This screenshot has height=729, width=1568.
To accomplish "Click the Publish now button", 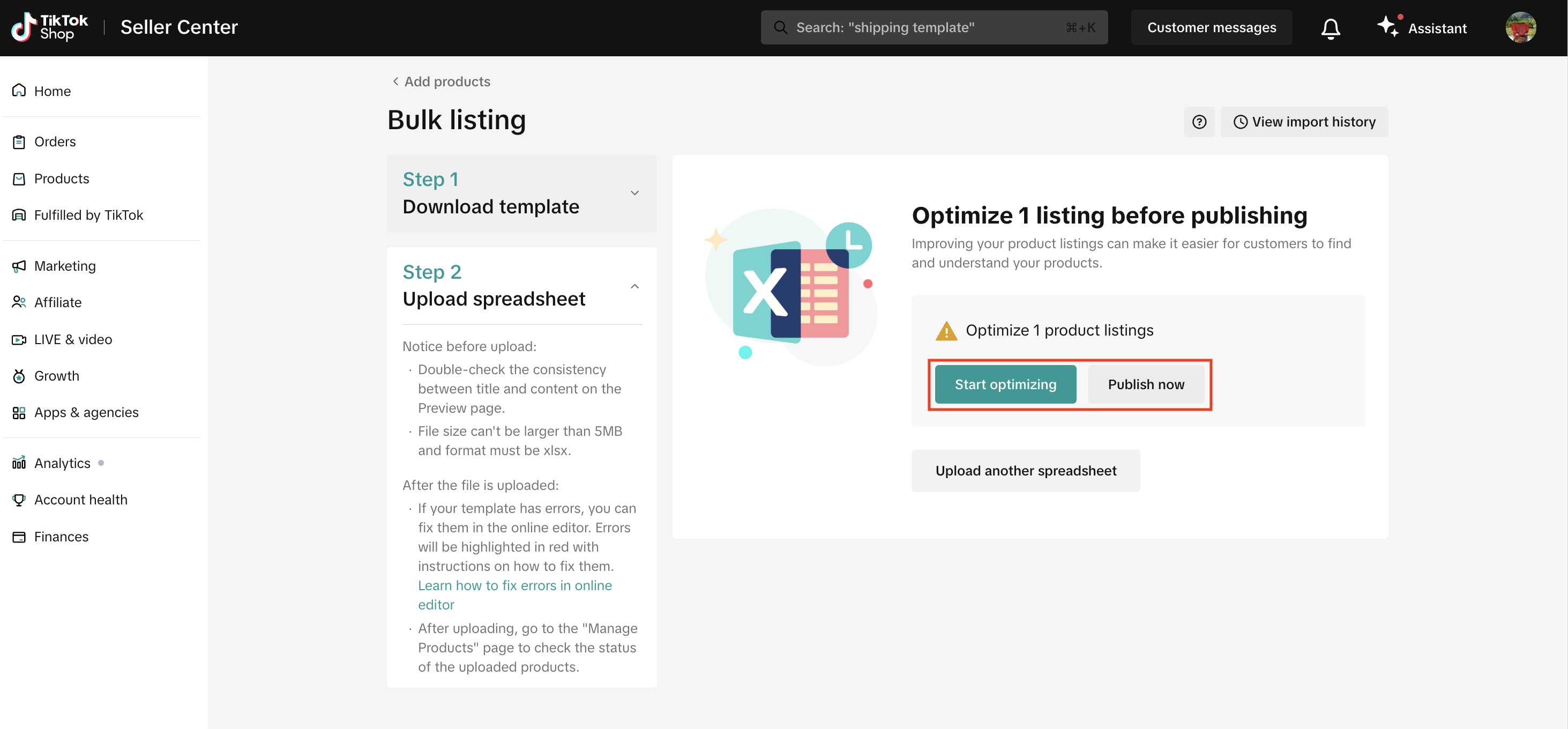I will click(1146, 384).
